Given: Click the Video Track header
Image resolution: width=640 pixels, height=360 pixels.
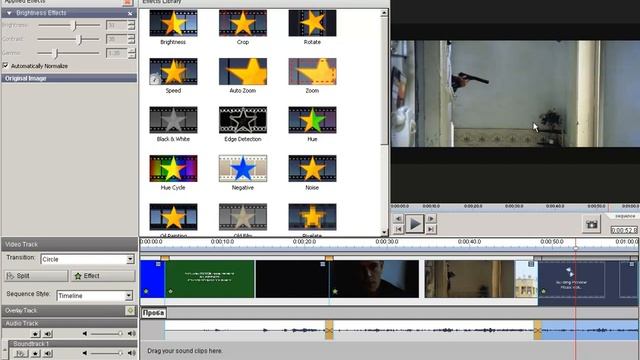Looking at the screenshot, I should click(69, 244).
